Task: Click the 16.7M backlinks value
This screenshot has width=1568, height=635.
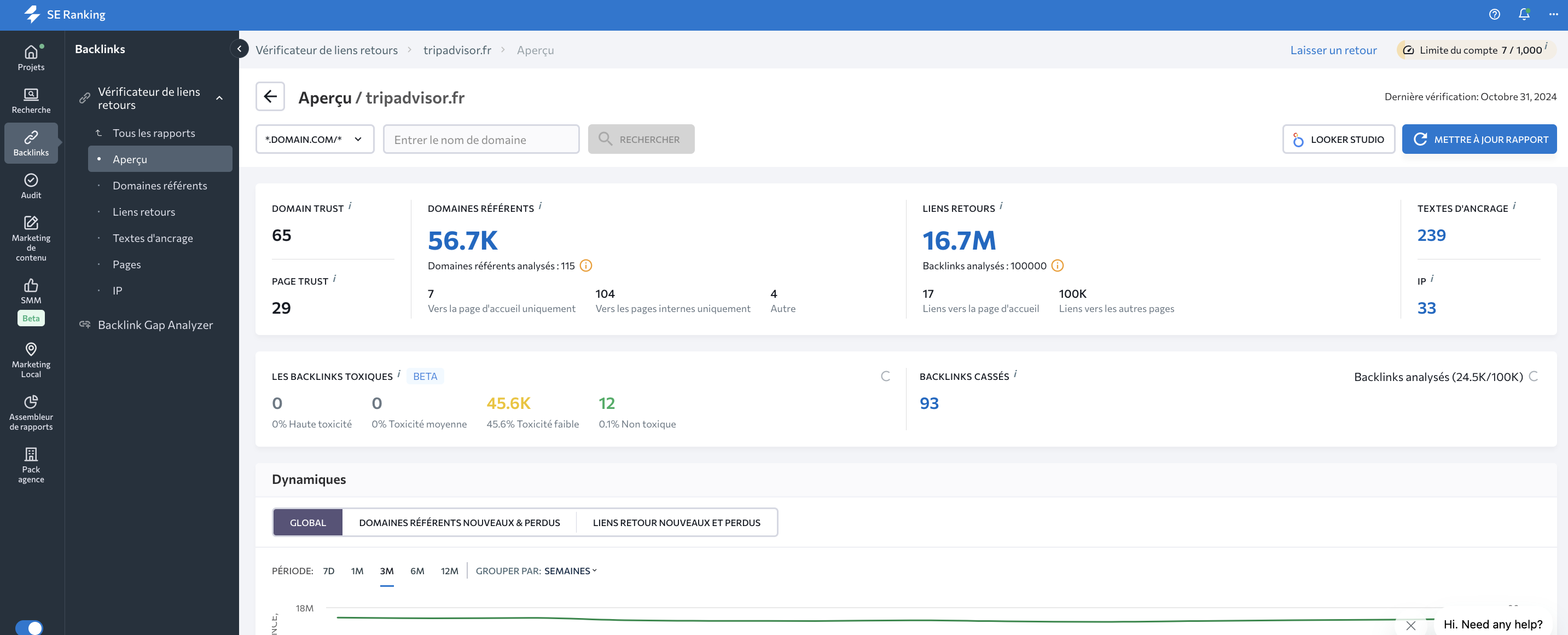Action: pyautogui.click(x=959, y=240)
